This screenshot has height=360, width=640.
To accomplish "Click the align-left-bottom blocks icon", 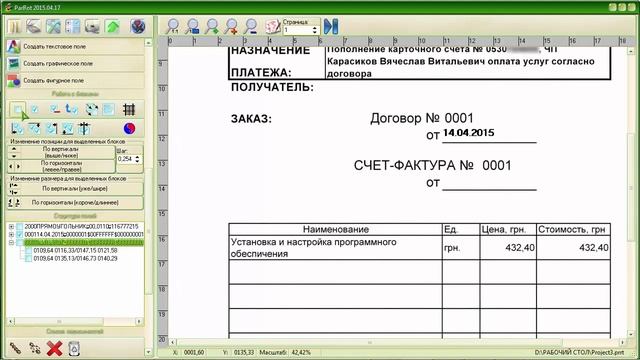I will click(x=17, y=129).
